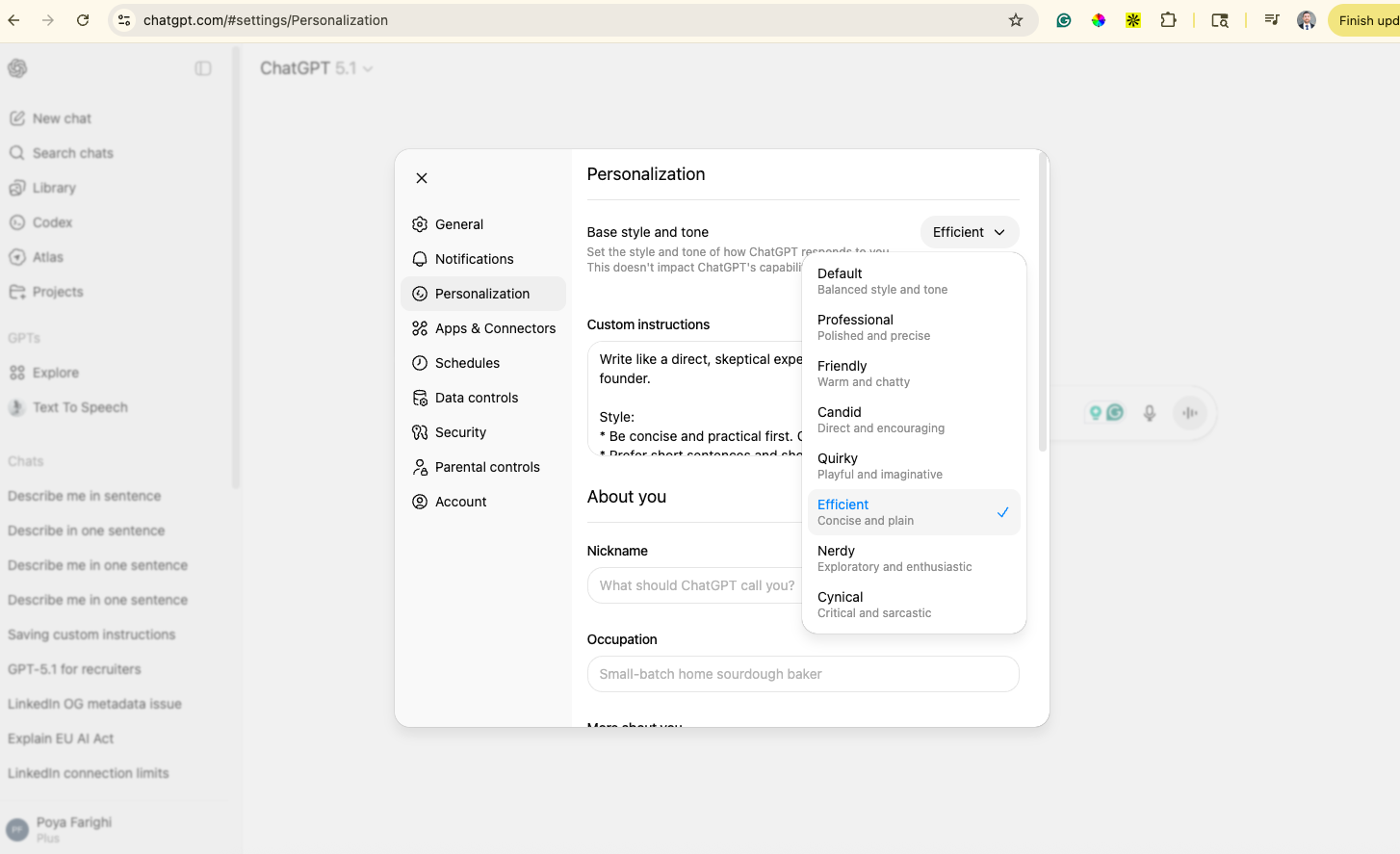Choose the Default balanced style option
Image resolution: width=1400 pixels, height=854 pixels.
tap(914, 281)
